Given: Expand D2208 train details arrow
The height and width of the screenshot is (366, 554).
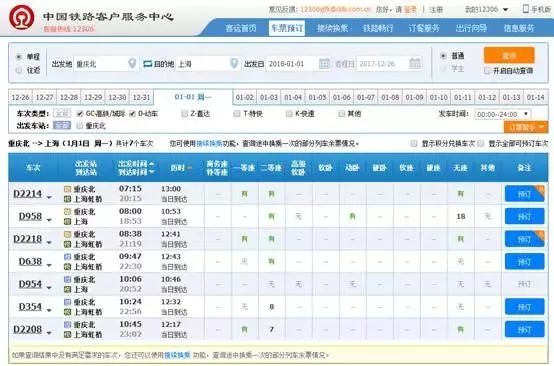Looking at the screenshot, I should tap(49, 333).
